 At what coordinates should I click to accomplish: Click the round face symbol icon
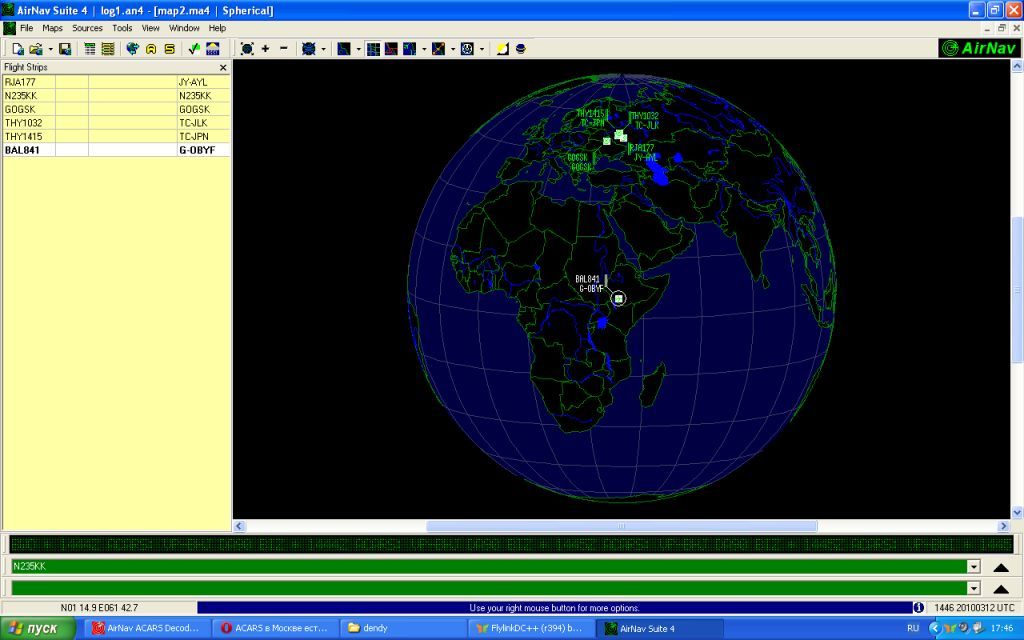click(467, 49)
